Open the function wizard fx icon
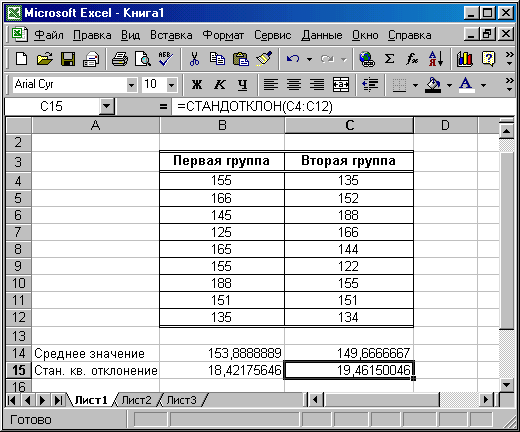The image size is (520, 432). coord(412,59)
